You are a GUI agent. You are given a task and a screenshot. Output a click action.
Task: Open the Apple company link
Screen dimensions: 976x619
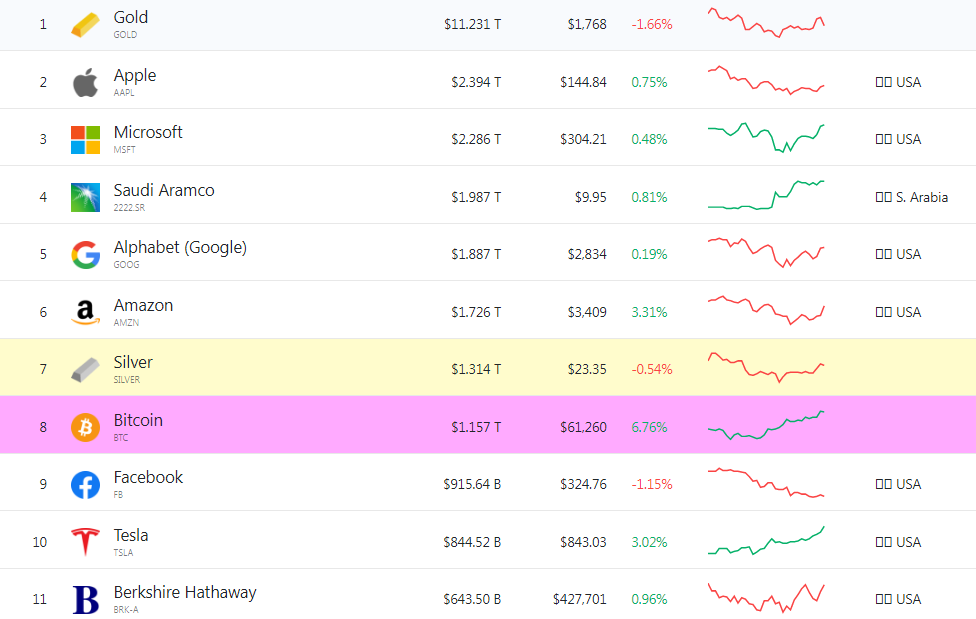(x=135, y=75)
